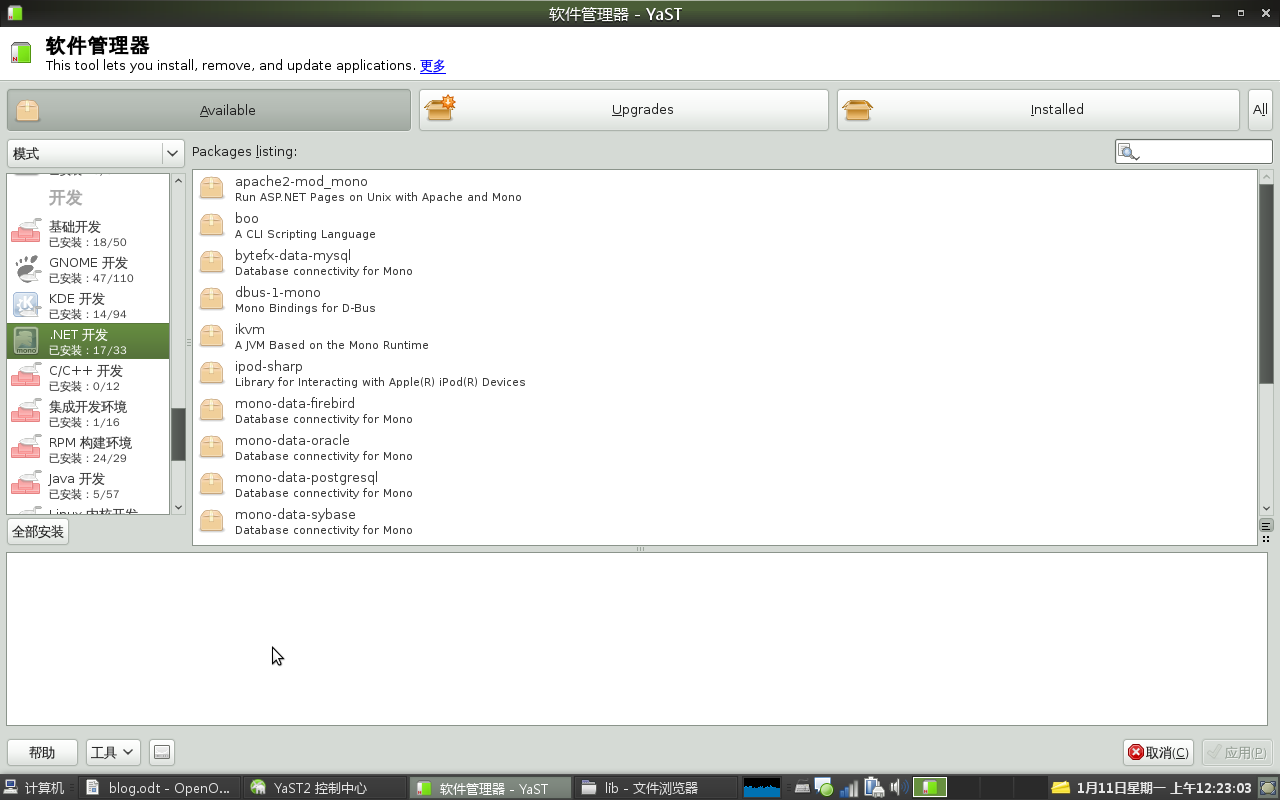Image resolution: width=1280 pixels, height=800 pixels.
Task: Click the small icon button beside 工具
Action: (162, 752)
